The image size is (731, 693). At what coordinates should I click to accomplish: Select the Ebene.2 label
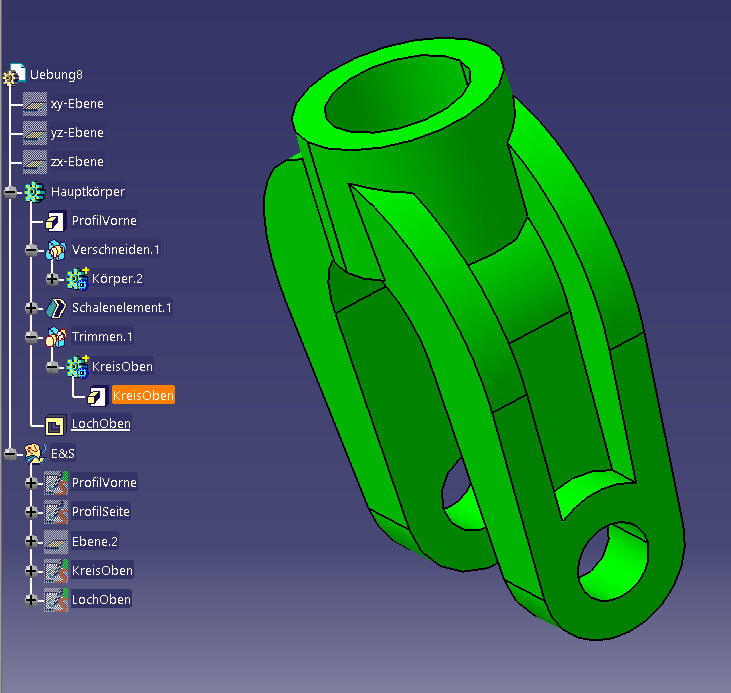point(95,541)
